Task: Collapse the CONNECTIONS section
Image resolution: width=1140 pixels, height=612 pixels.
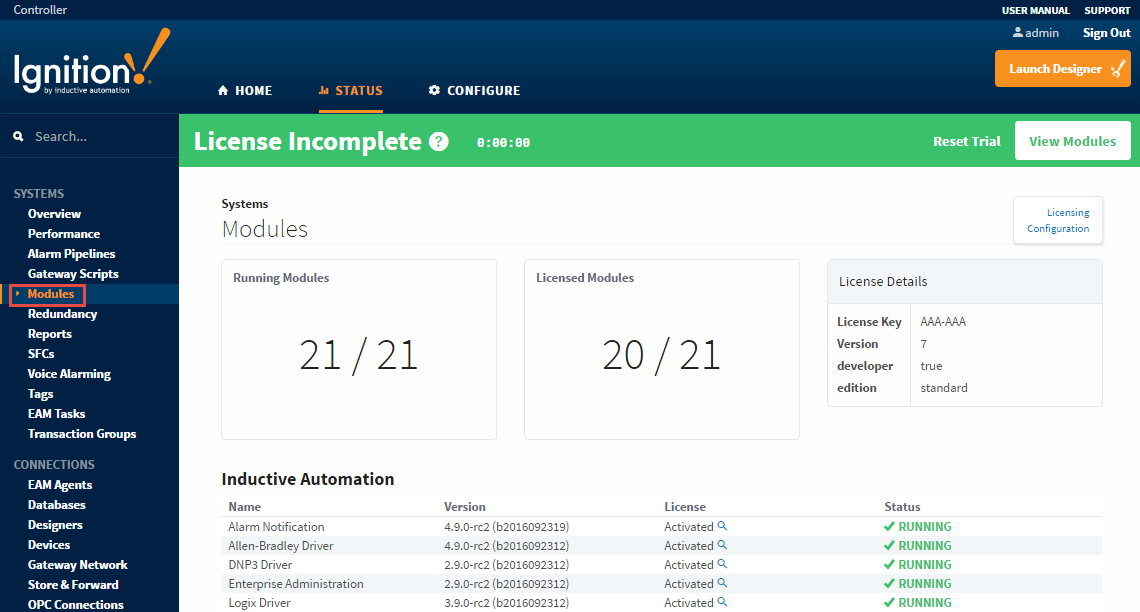Action: (54, 464)
